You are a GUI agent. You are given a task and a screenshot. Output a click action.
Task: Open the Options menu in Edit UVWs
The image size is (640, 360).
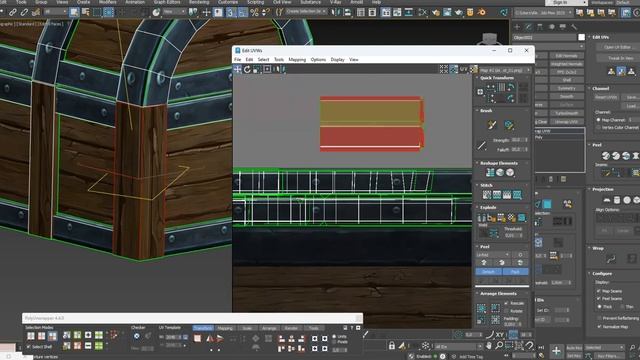click(318, 60)
